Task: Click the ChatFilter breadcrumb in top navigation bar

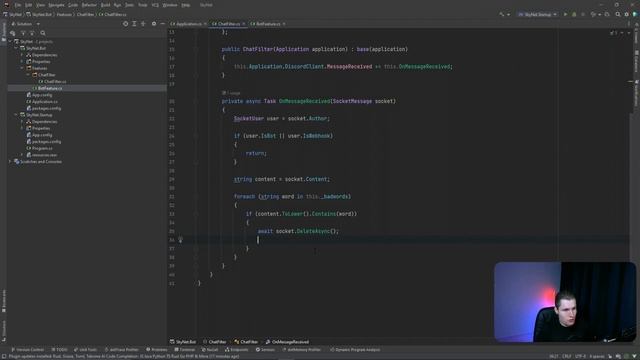Action: tap(85, 14)
